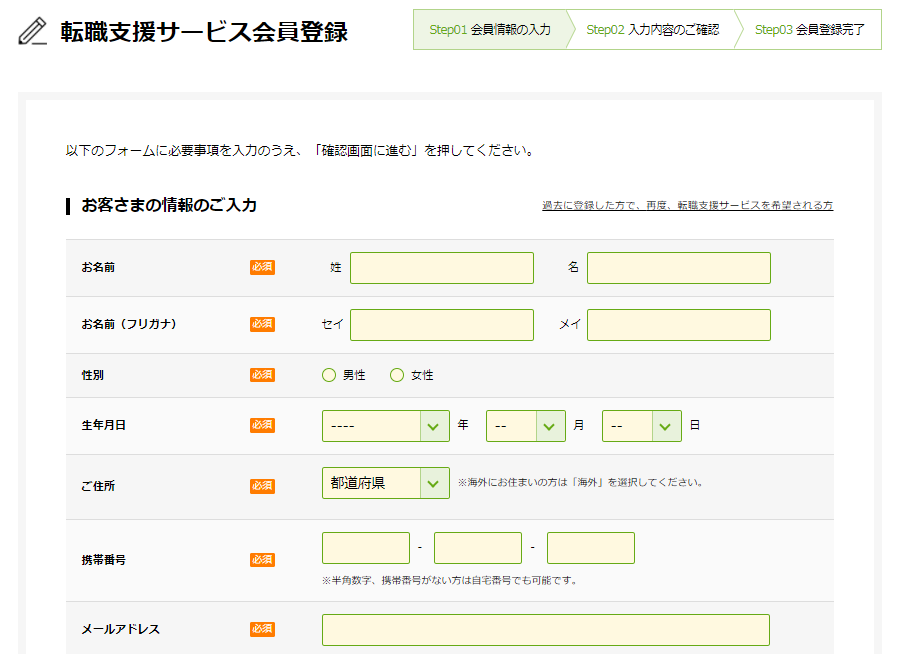Click the 携帯番号 field label

[104, 560]
